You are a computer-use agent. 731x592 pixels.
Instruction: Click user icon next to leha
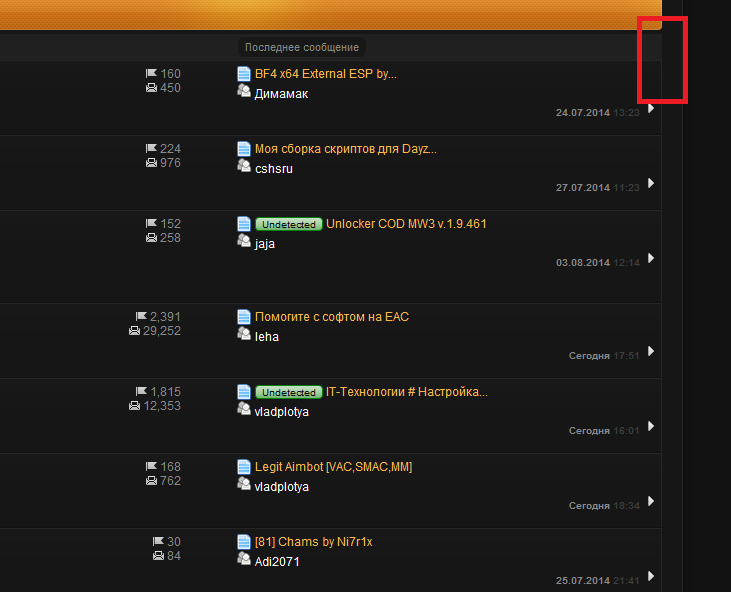(244, 334)
